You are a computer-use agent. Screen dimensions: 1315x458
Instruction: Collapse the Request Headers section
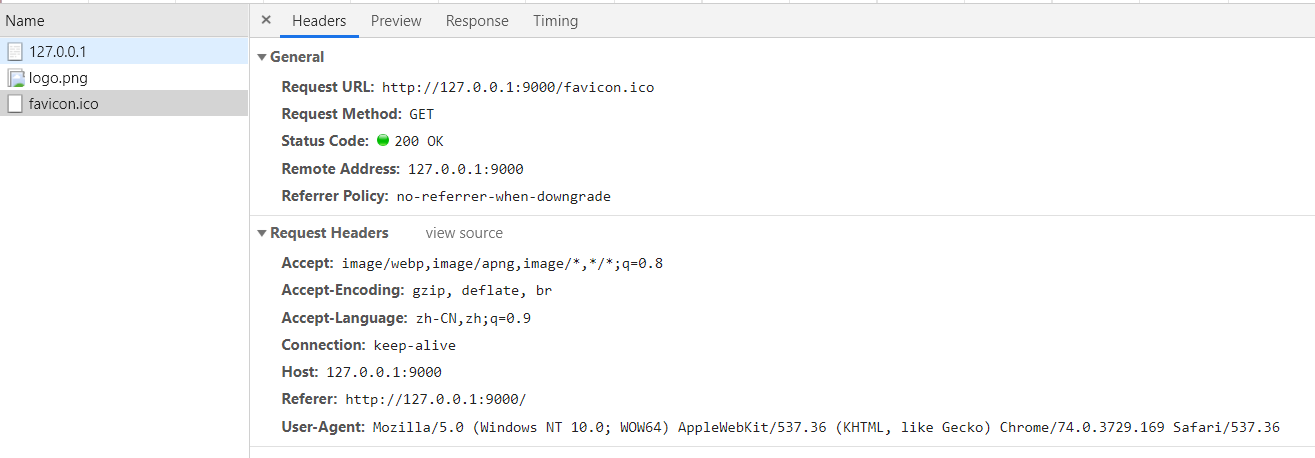[x=262, y=234]
